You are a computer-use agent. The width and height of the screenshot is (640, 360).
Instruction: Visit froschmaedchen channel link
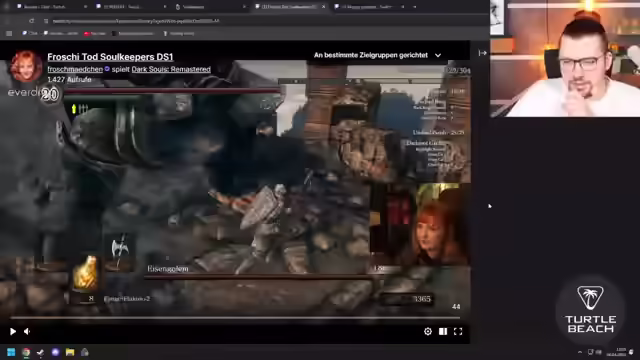tap(75, 69)
